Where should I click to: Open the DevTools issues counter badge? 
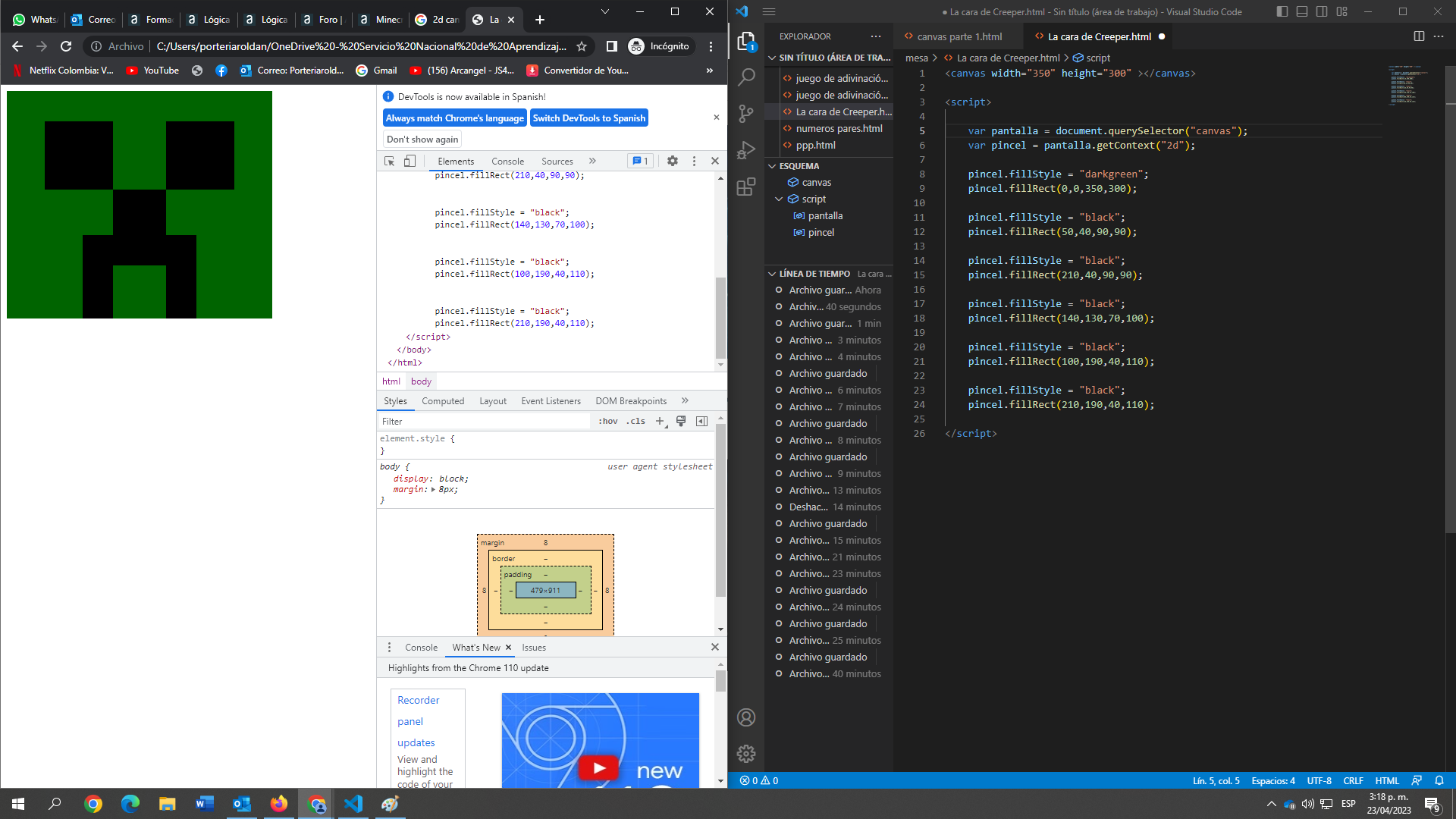(x=640, y=161)
